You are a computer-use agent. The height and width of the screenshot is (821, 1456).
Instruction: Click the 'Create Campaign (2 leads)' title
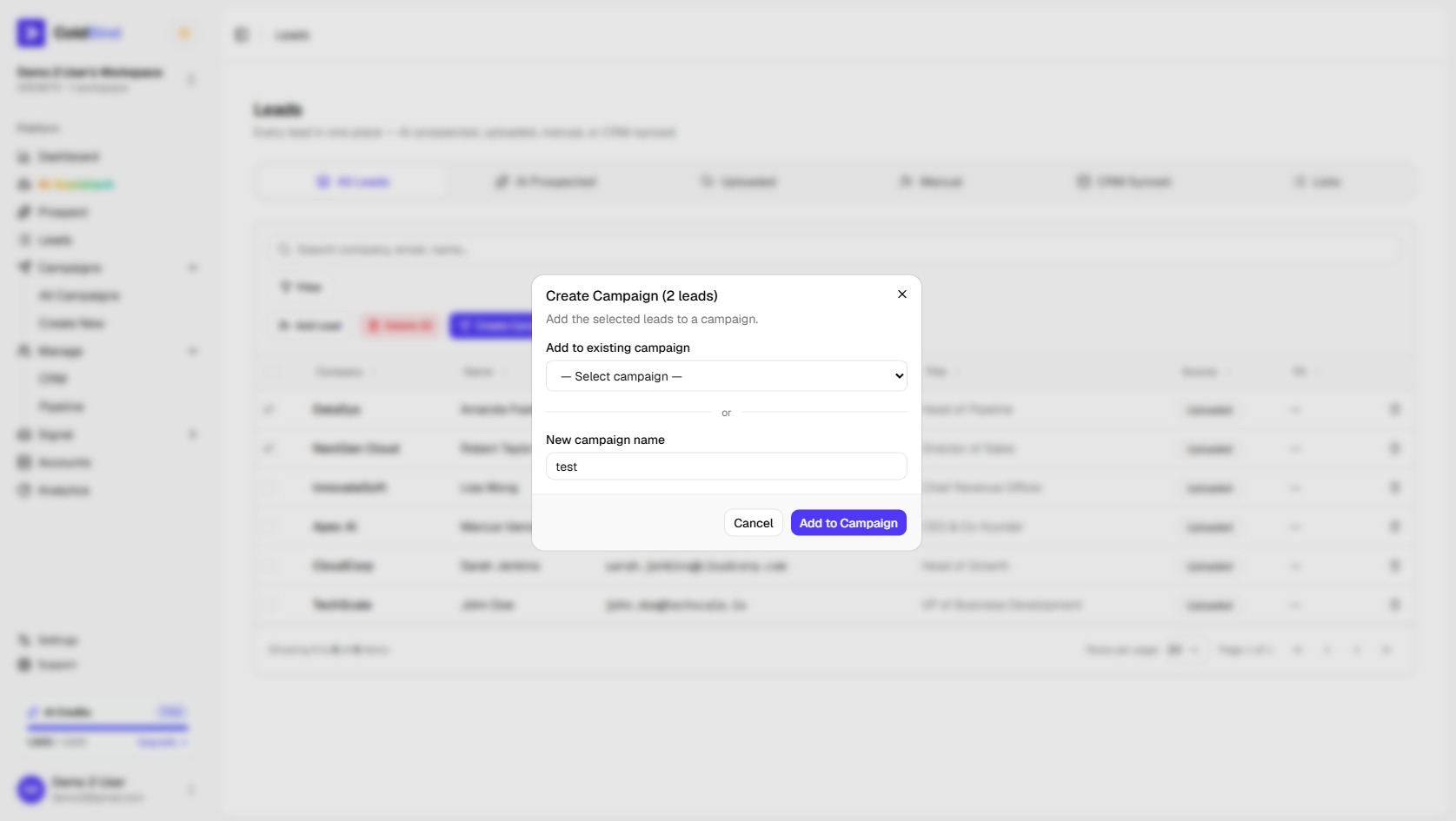[x=632, y=296]
